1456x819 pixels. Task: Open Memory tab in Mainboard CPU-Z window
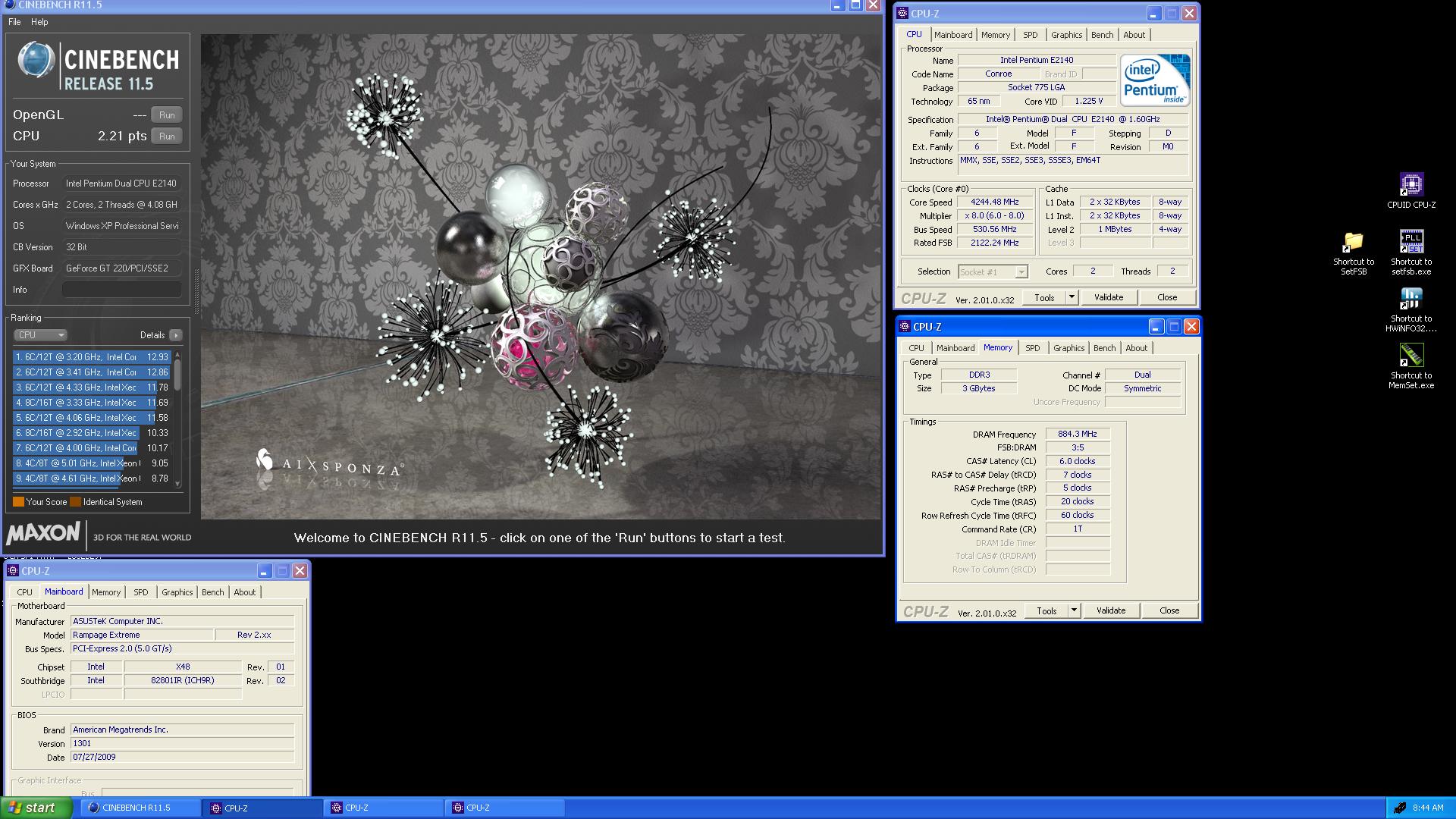(x=106, y=592)
